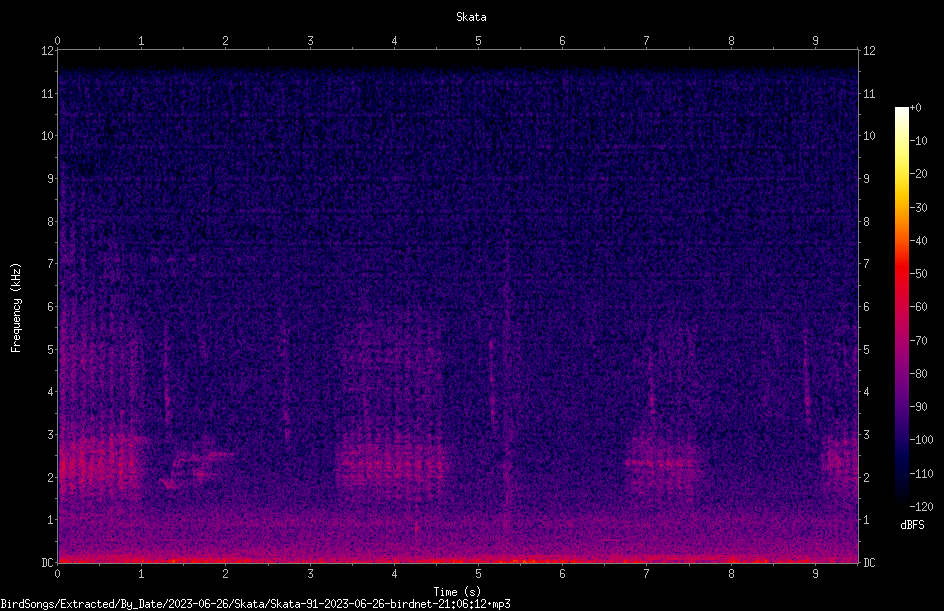This screenshot has height=611, width=944.
Task: Click the "-10" value on the color scale
Action: pyautogui.click(x=918, y=141)
